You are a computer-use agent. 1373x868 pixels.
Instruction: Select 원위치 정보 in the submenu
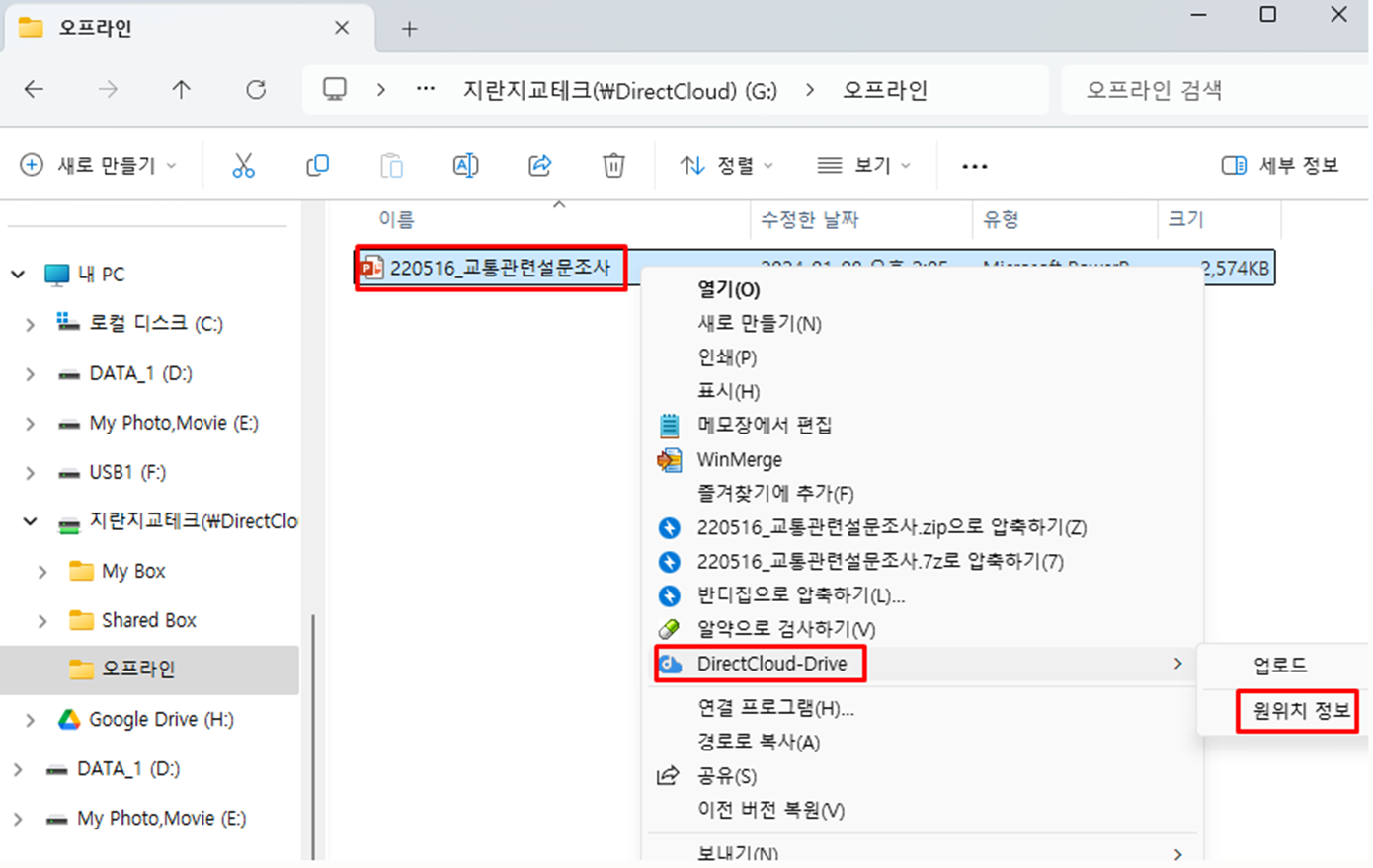pos(1299,711)
